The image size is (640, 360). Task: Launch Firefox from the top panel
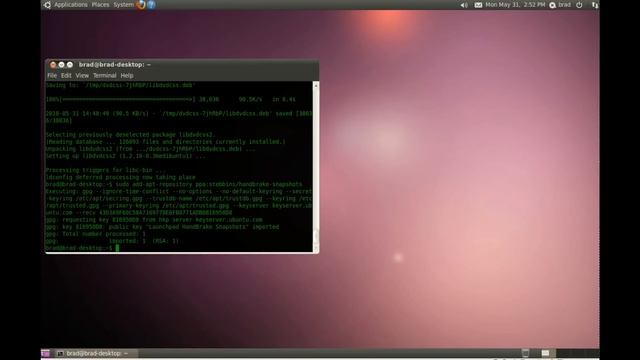141,4
